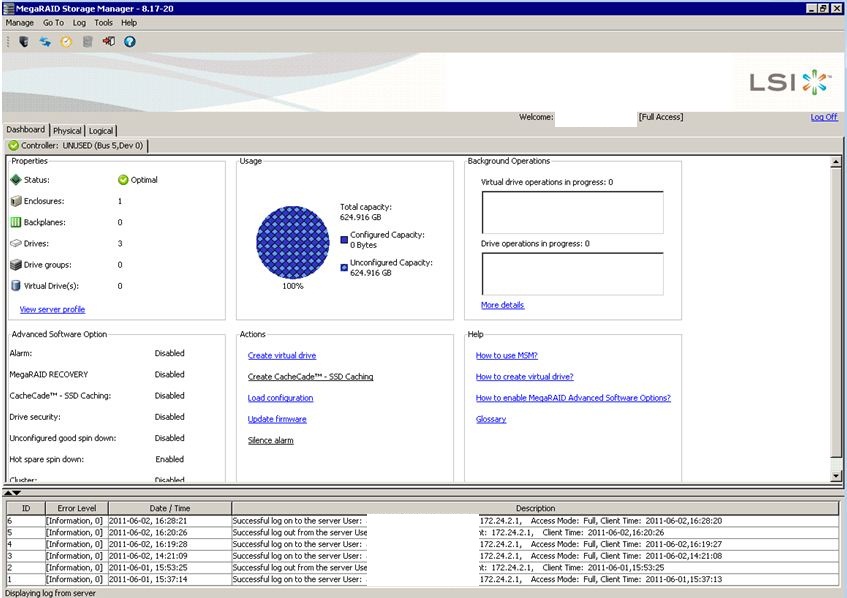Click Silence alarm link
Viewport: 847px width, 598px height.
pos(271,440)
